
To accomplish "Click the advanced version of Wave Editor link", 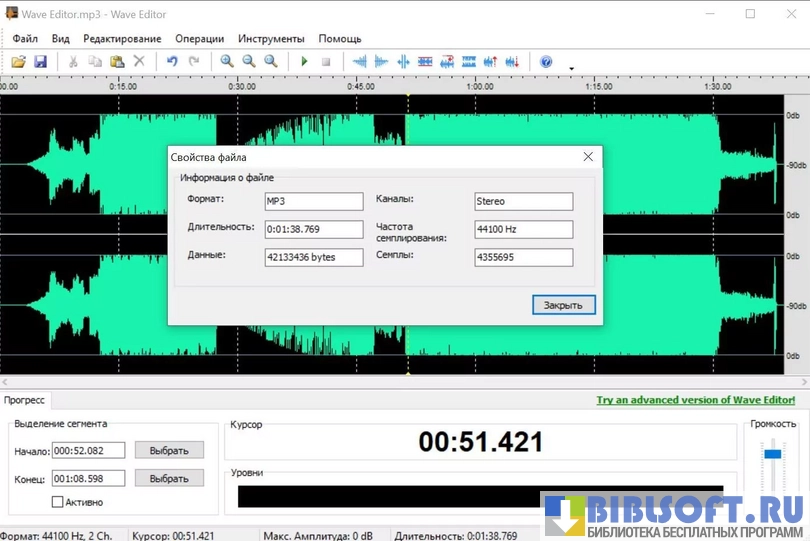I will (x=696, y=400).
